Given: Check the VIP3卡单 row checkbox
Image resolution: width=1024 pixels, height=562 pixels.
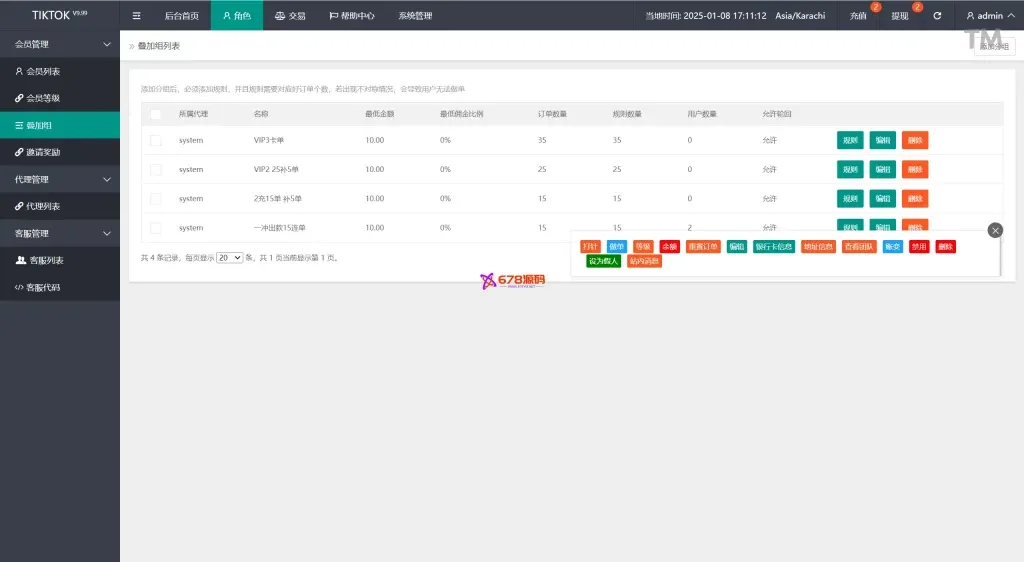Looking at the screenshot, I should click(x=155, y=141).
